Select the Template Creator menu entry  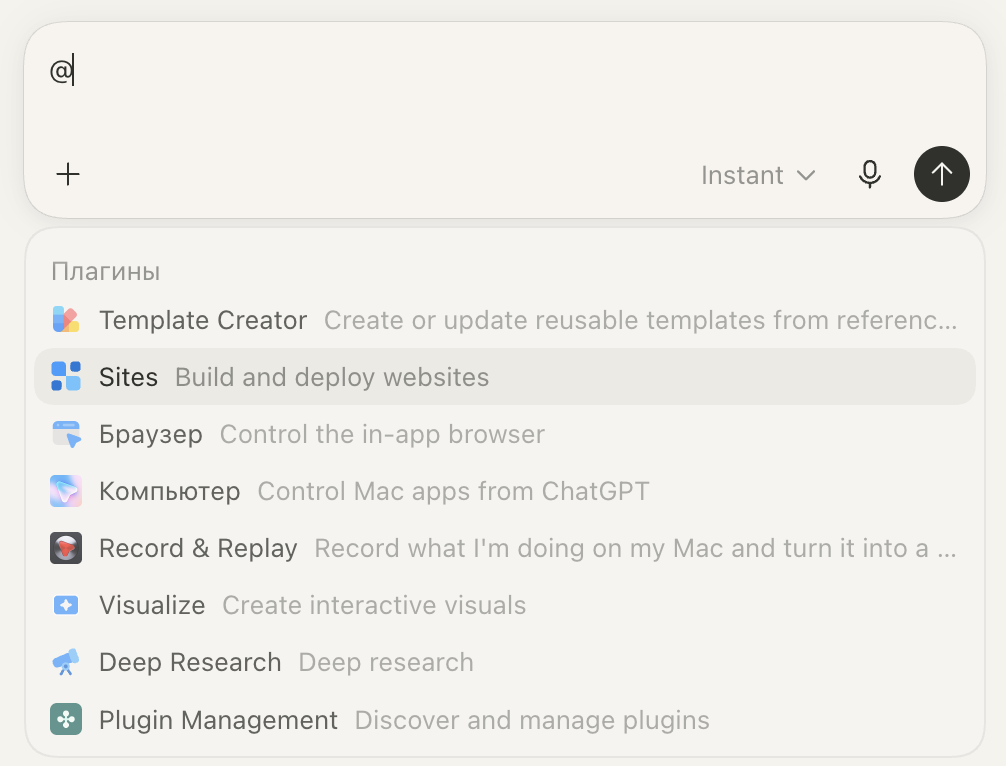point(505,319)
